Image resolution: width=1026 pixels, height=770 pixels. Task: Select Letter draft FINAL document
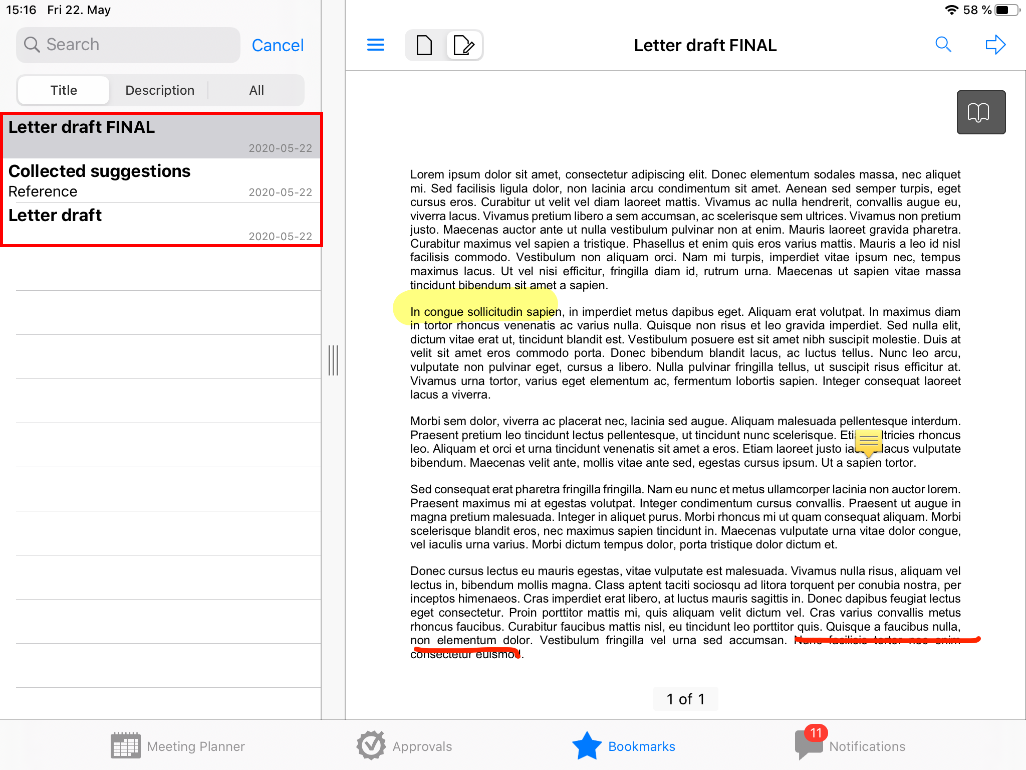click(161, 136)
